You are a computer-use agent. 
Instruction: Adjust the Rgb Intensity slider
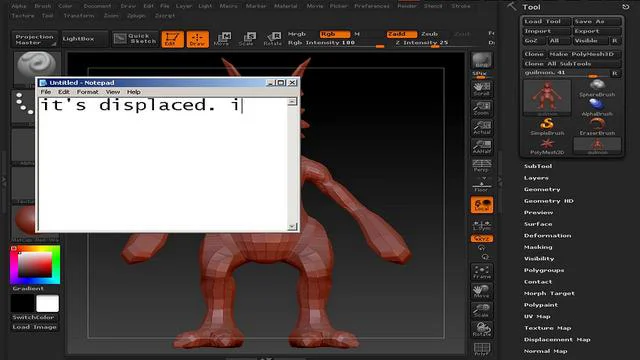[336, 43]
